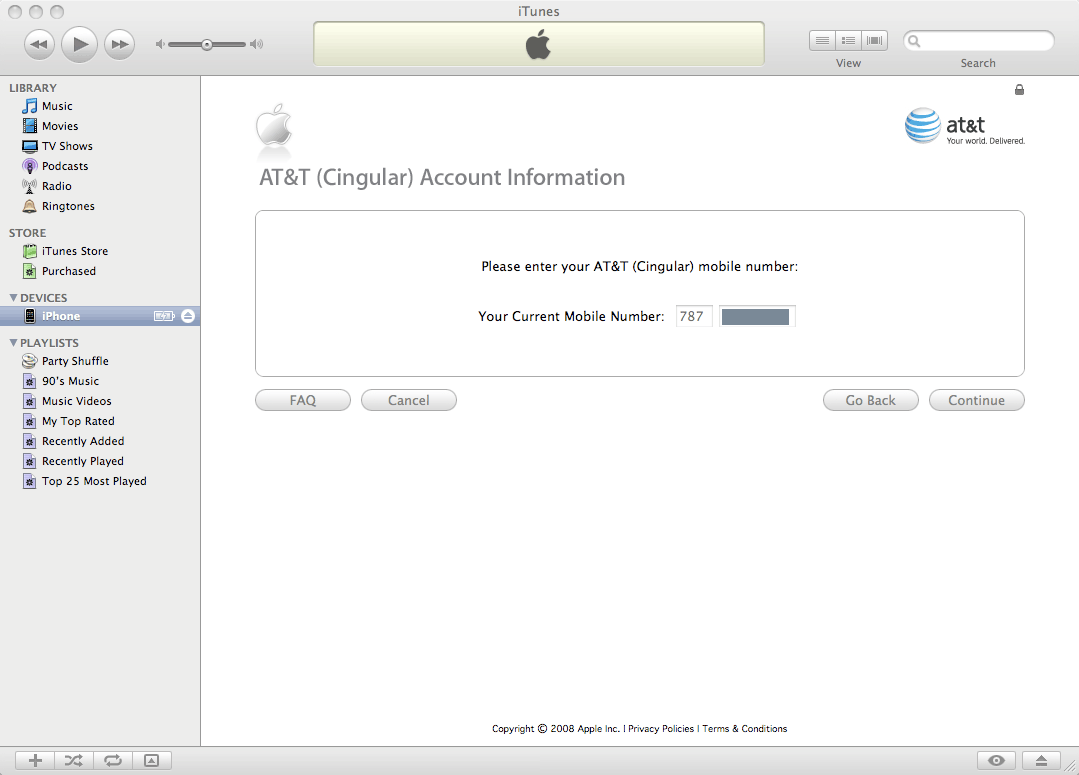Viewport: 1079px width, 775px height.
Task: Click the eject disc button at bottom
Action: [1041, 760]
